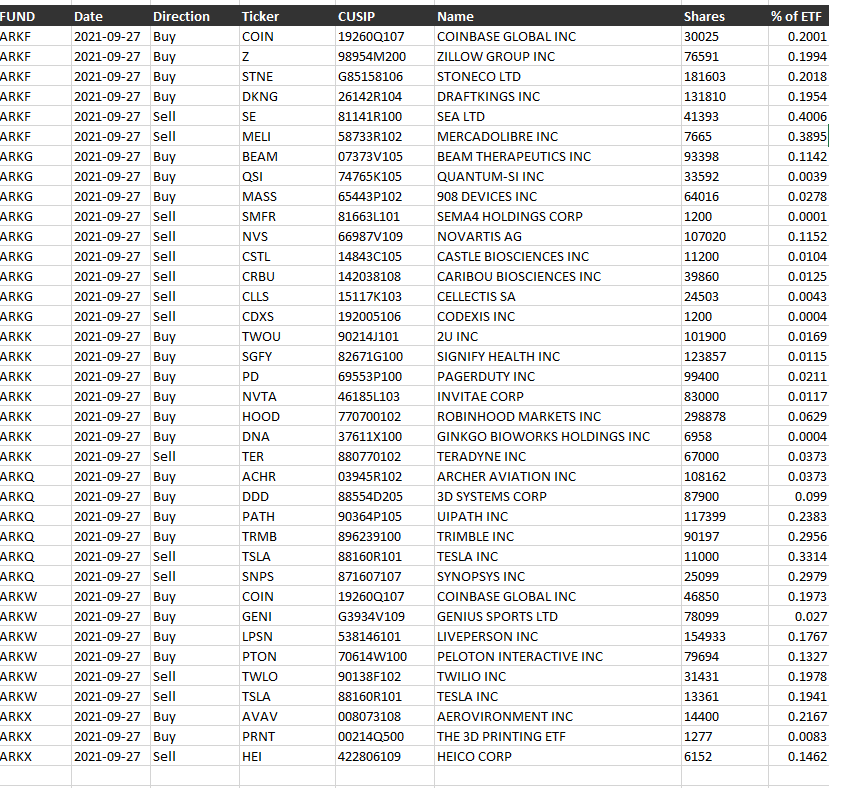Select the PELOTON INTERACTIVE INC cell

pyautogui.click(x=519, y=656)
